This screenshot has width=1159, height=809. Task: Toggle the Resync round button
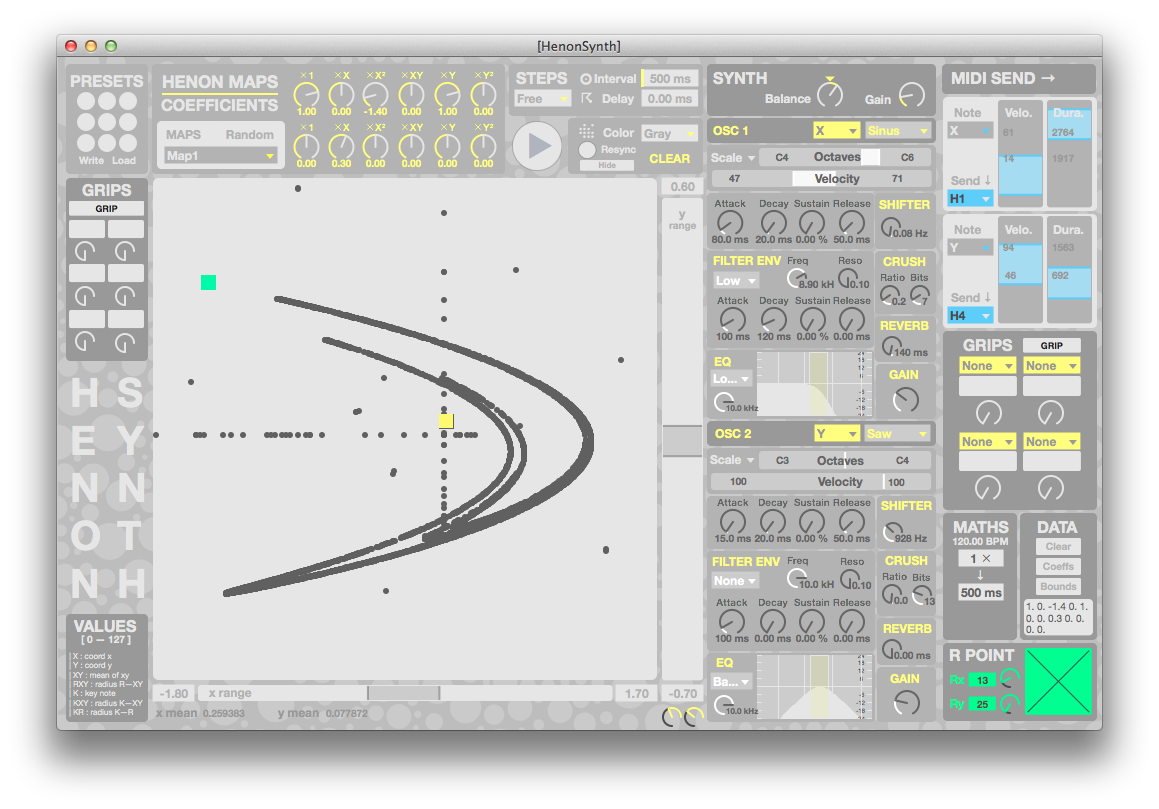[x=588, y=150]
